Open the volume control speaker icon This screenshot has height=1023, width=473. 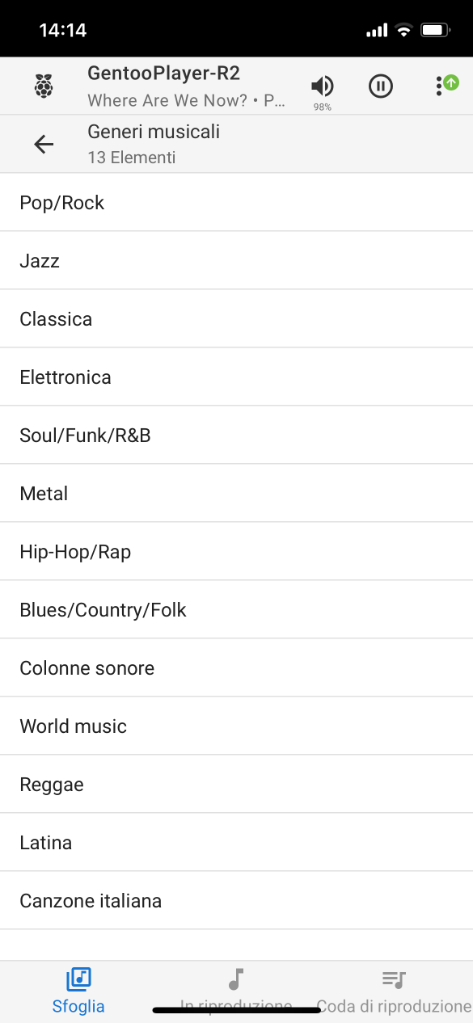tap(322, 86)
